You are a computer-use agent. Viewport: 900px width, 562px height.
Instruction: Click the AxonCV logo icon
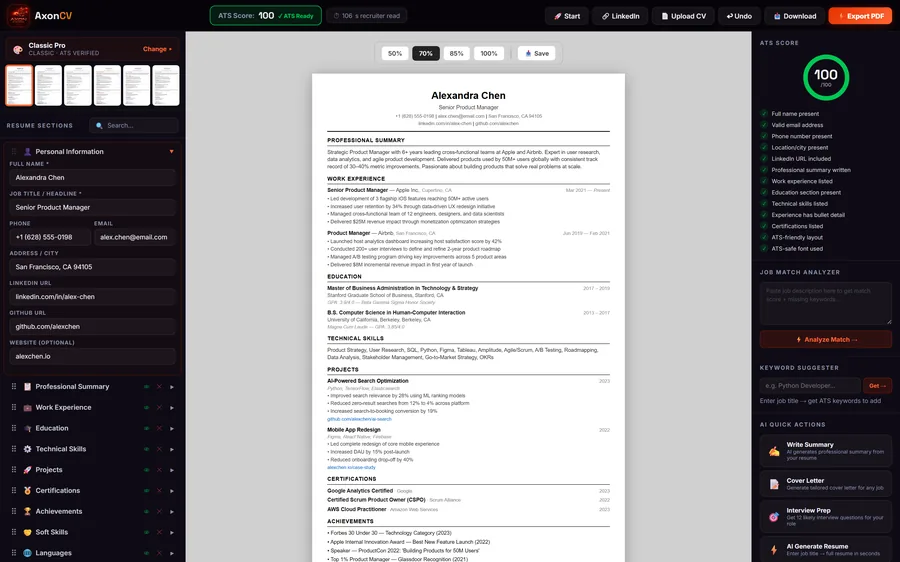pos(18,16)
